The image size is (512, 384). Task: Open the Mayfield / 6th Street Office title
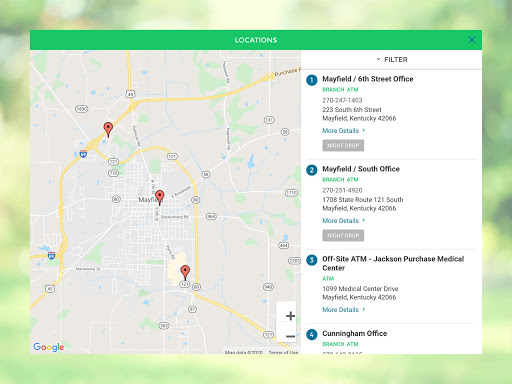[368, 79]
